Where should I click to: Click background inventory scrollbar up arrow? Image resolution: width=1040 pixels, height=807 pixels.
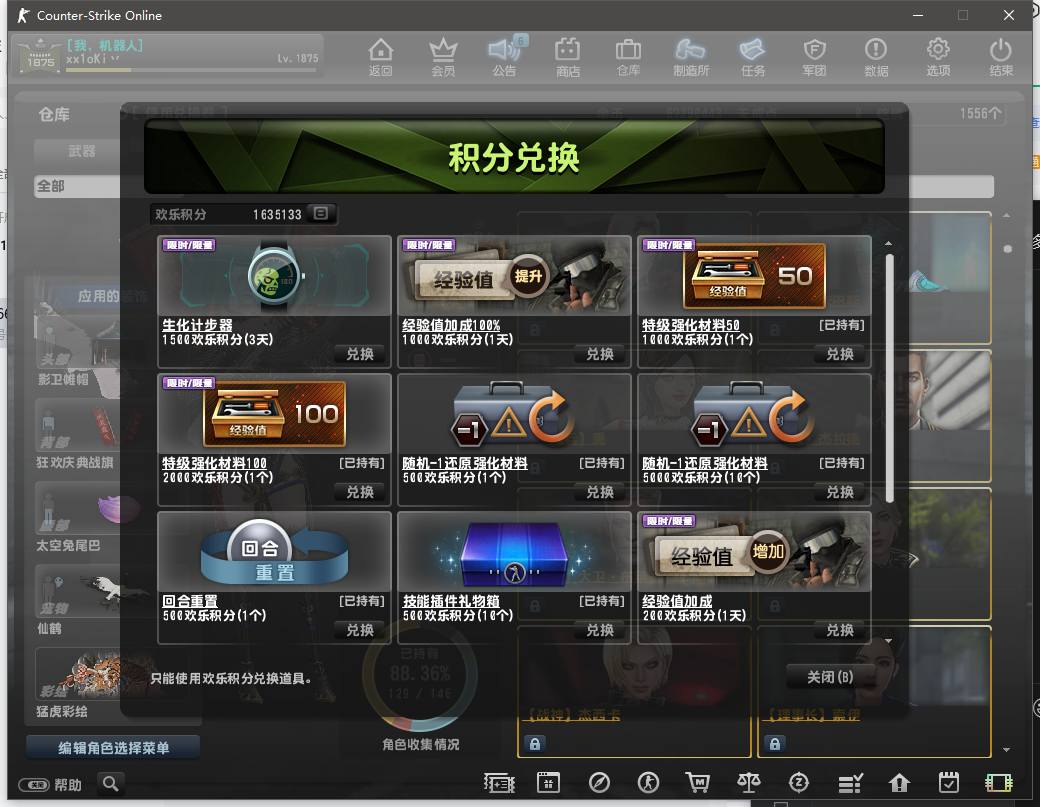point(1007,216)
